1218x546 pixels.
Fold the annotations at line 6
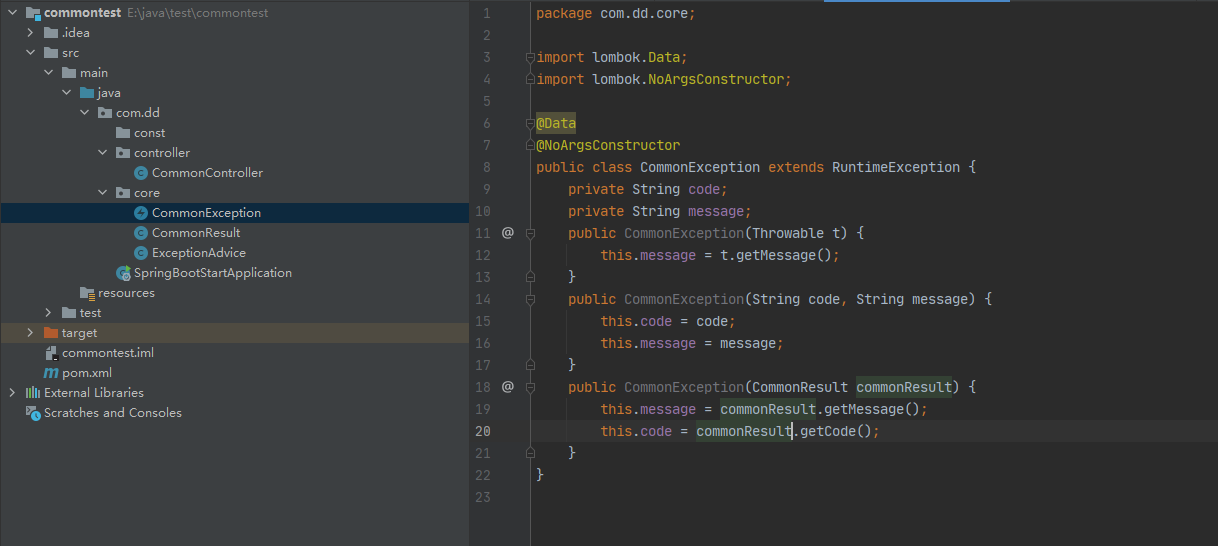[531, 123]
